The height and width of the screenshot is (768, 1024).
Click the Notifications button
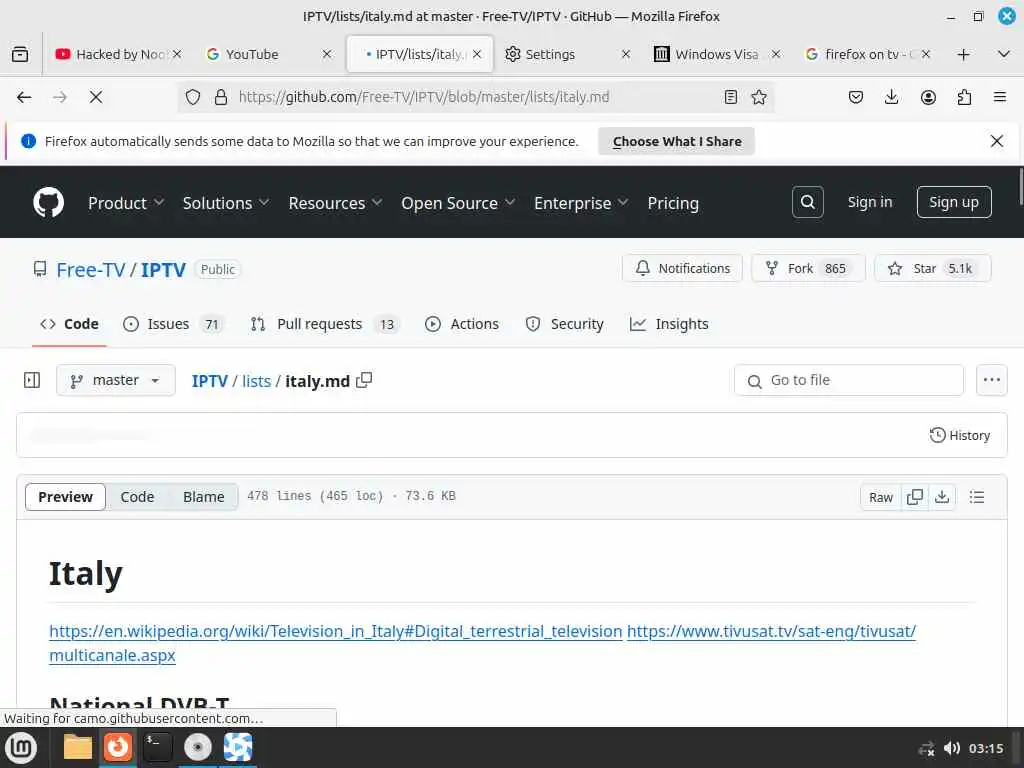(x=682, y=268)
